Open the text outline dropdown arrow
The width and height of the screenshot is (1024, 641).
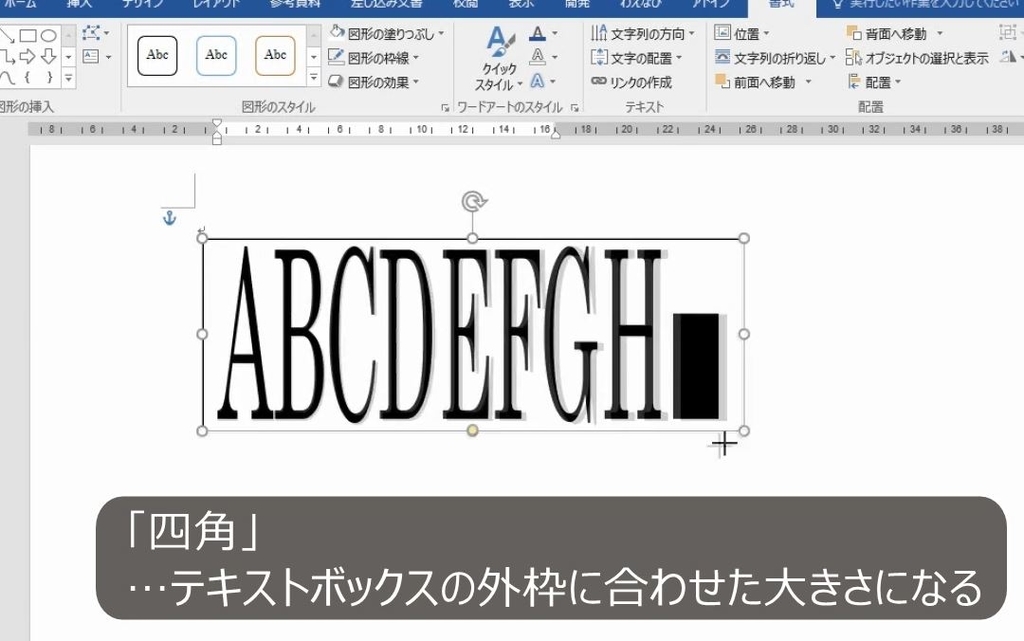coord(554,58)
